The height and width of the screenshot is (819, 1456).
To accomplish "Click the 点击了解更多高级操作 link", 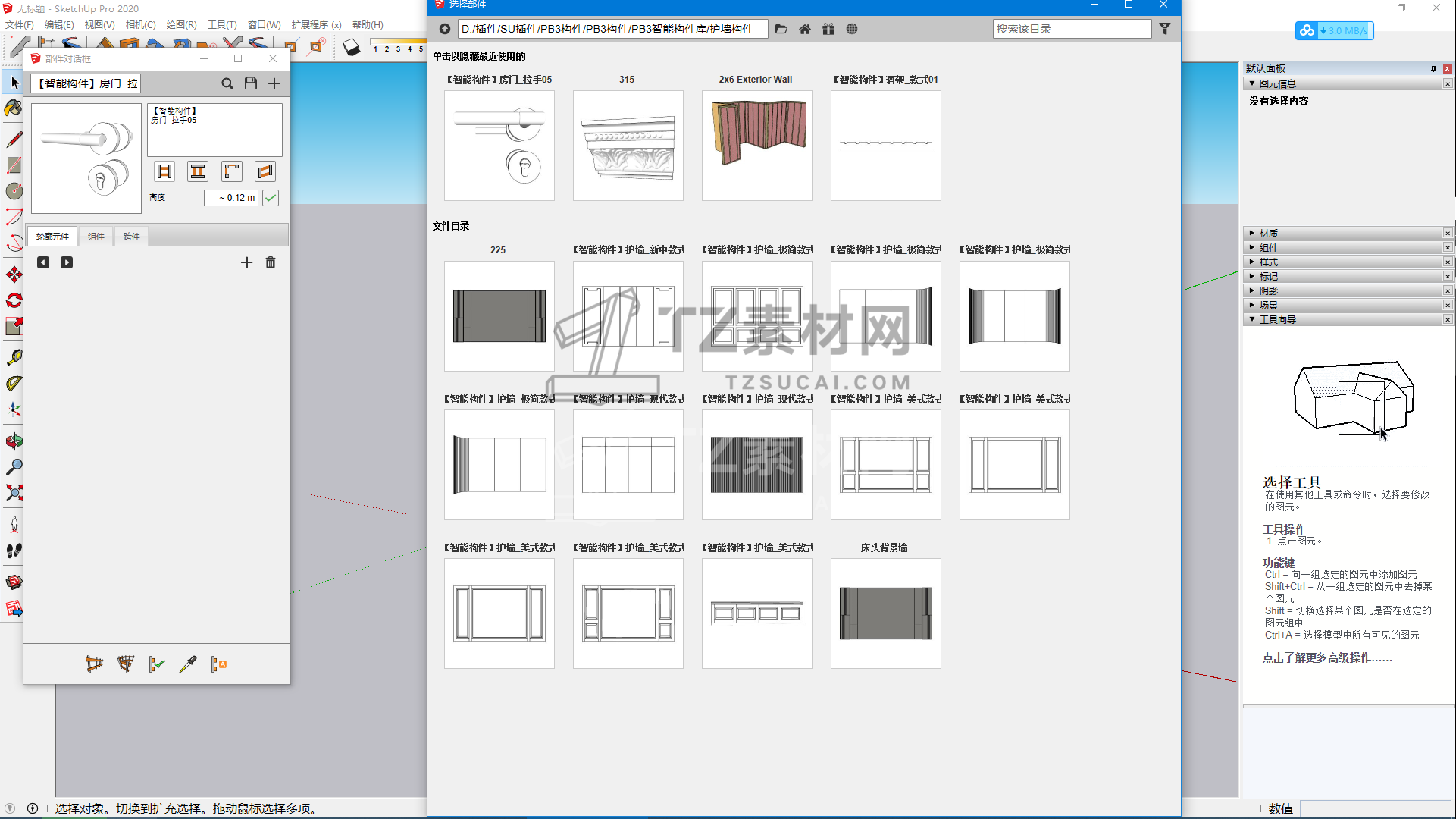I will click(x=1326, y=658).
